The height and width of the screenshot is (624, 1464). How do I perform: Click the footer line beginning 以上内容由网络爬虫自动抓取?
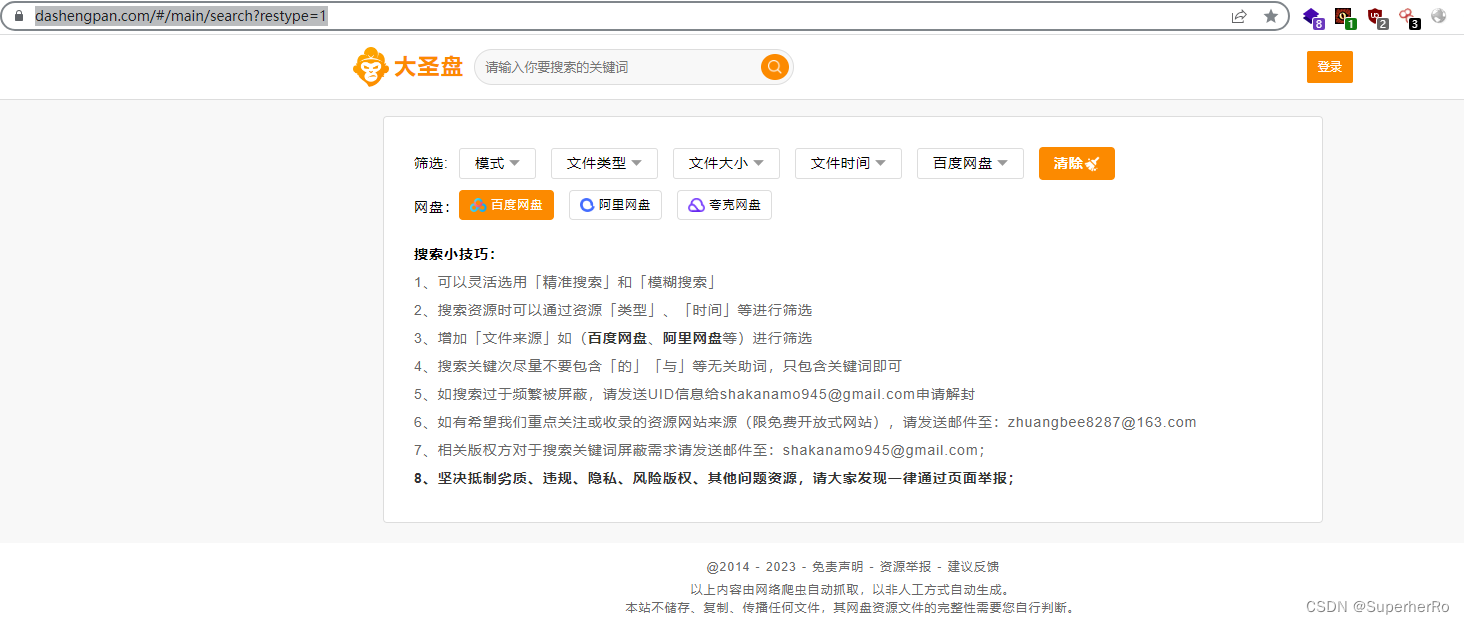(852, 589)
